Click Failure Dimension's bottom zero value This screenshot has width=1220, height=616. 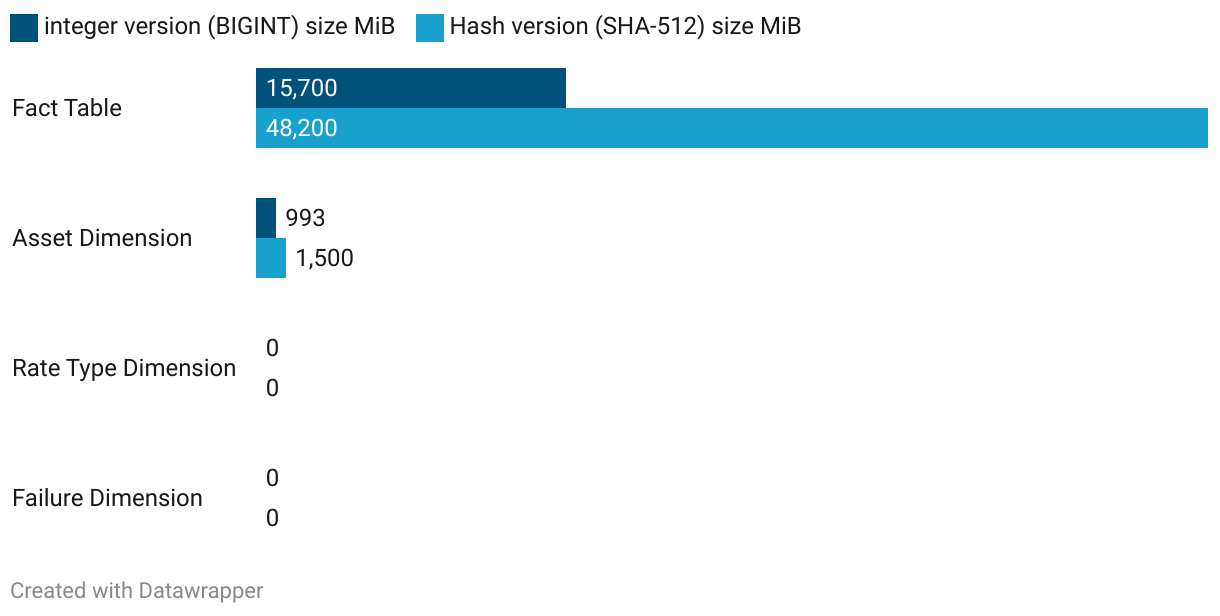point(272,518)
